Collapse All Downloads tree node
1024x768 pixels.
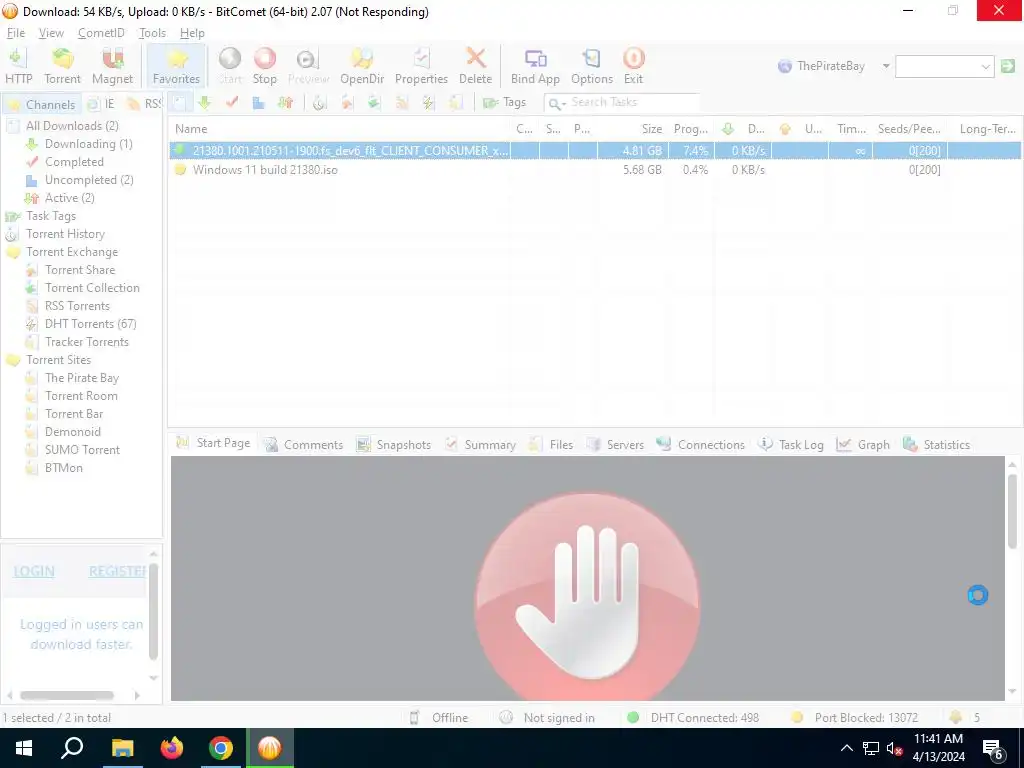13,126
